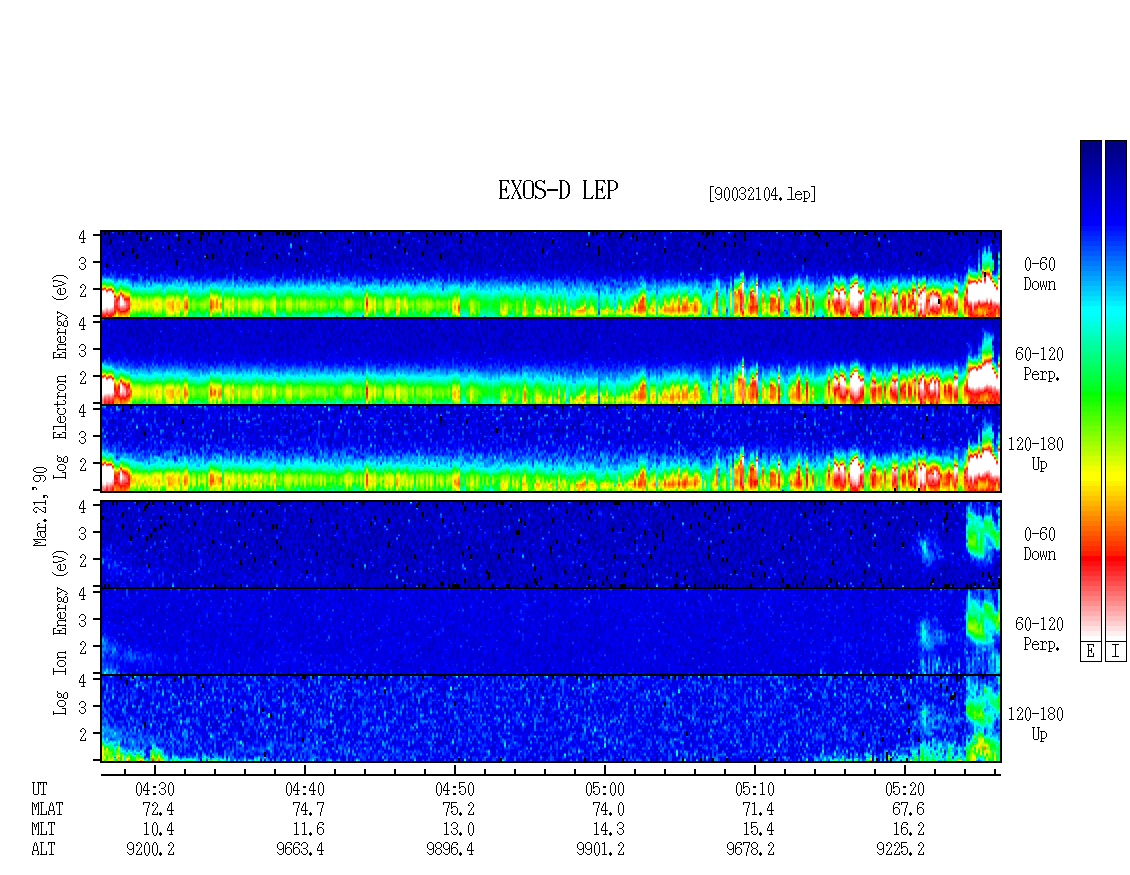The image size is (1130, 875).
Task: Click the 04:40 UT time tick
Action: point(304,789)
